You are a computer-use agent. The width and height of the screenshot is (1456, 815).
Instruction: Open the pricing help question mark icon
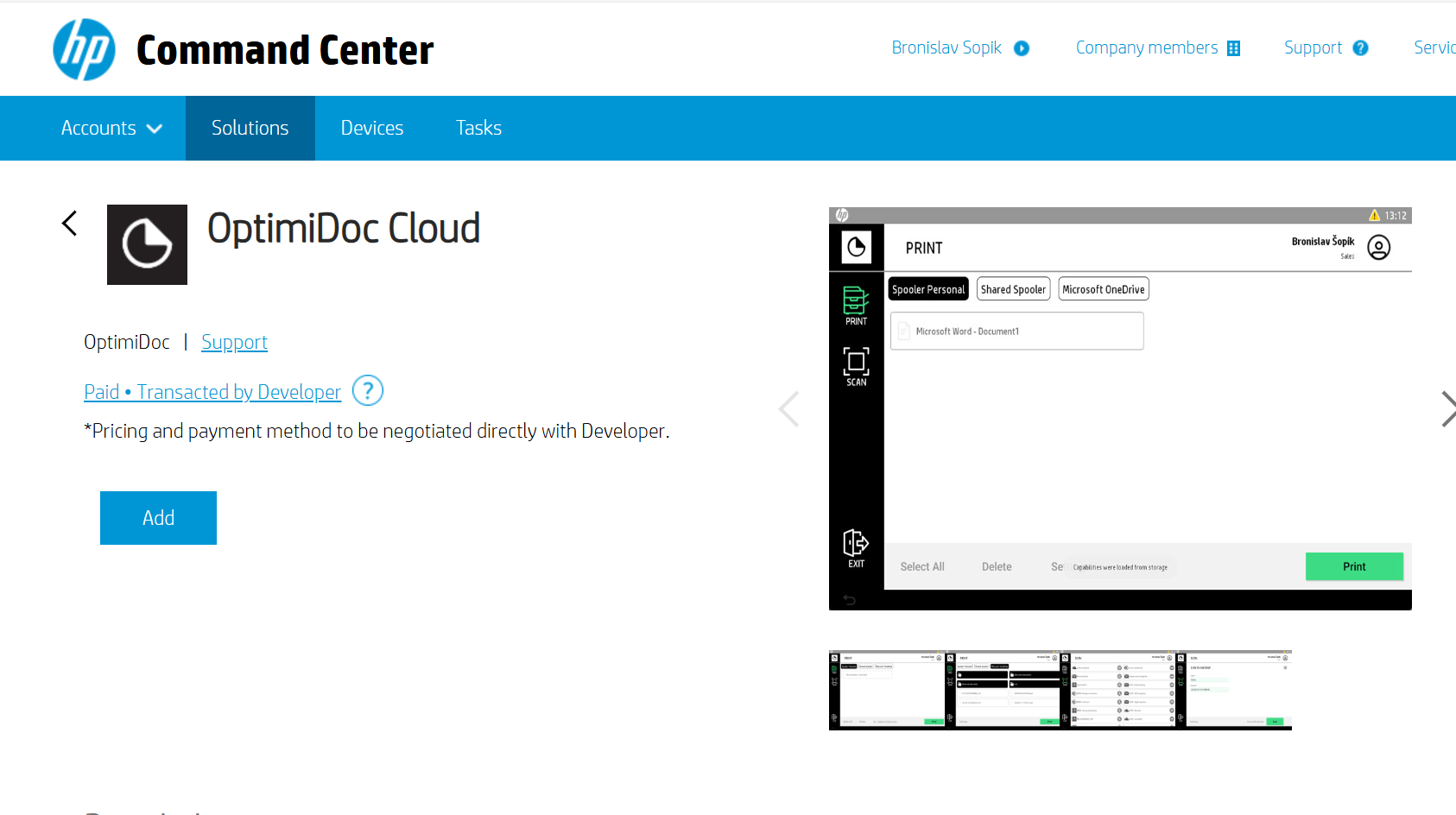(x=368, y=391)
